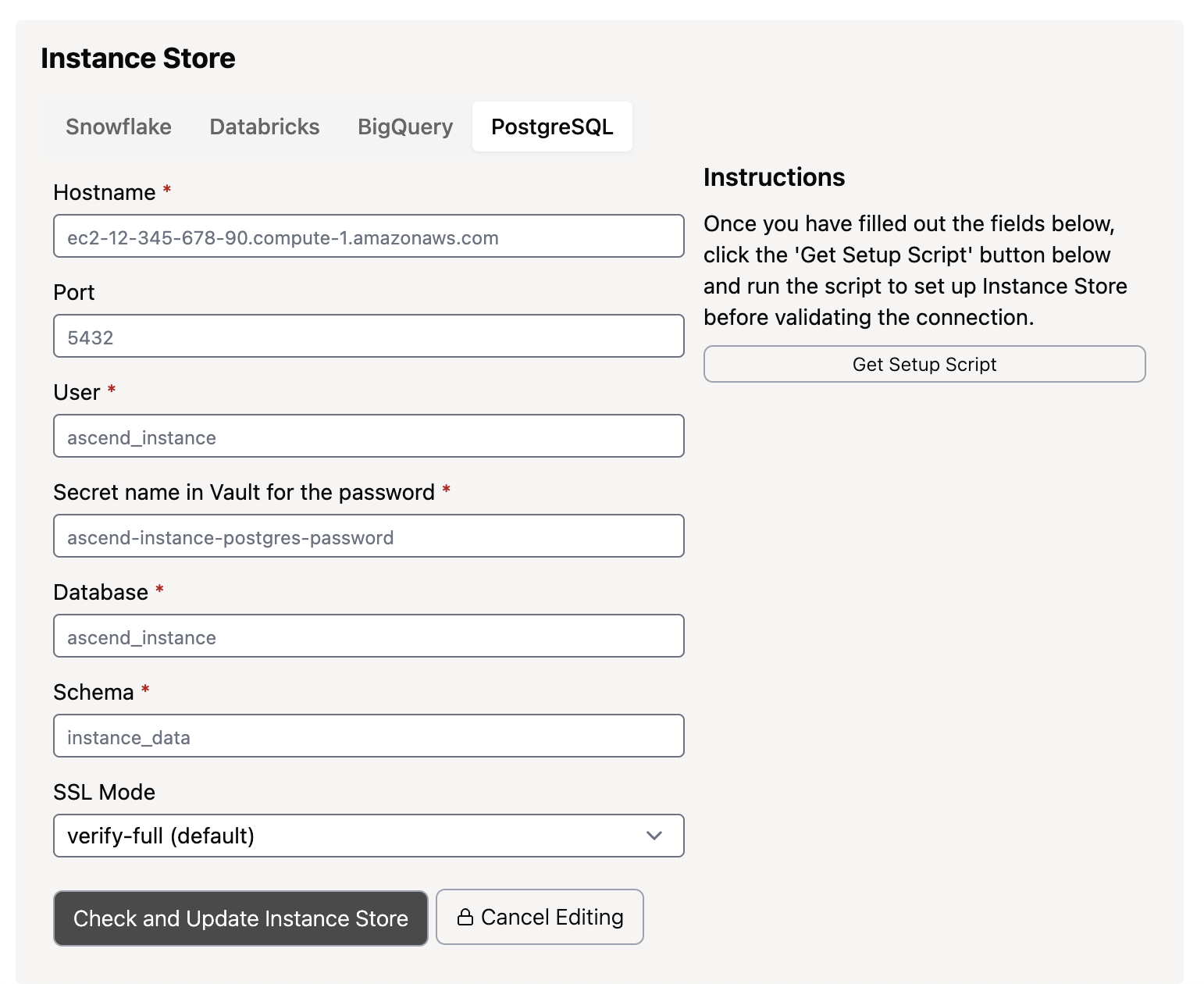This screenshot has width=1204, height=984.
Task: Click the Get Setup Script button
Action: click(924, 364)
